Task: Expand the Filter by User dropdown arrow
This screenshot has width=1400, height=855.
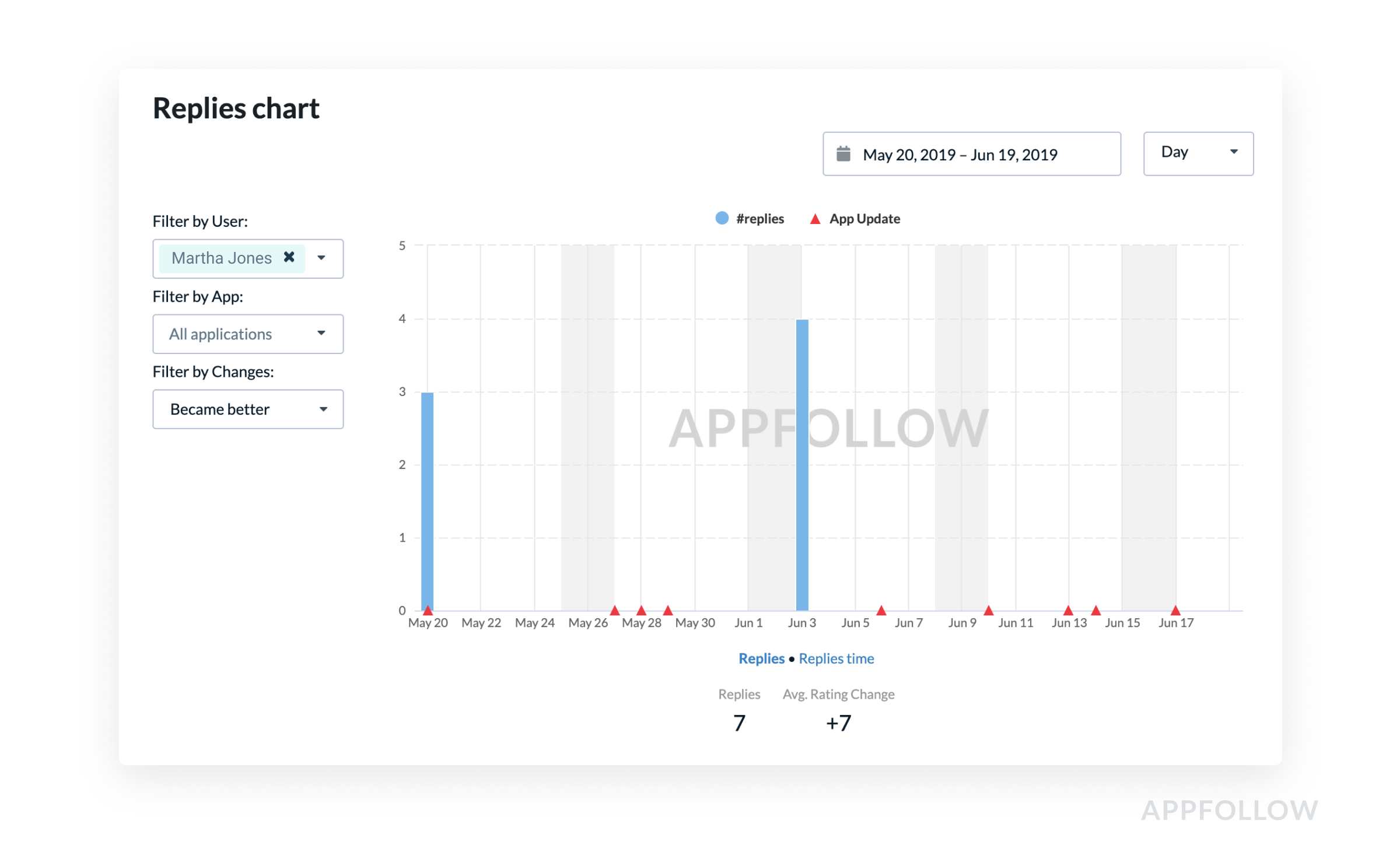Action: coord(321,258)
